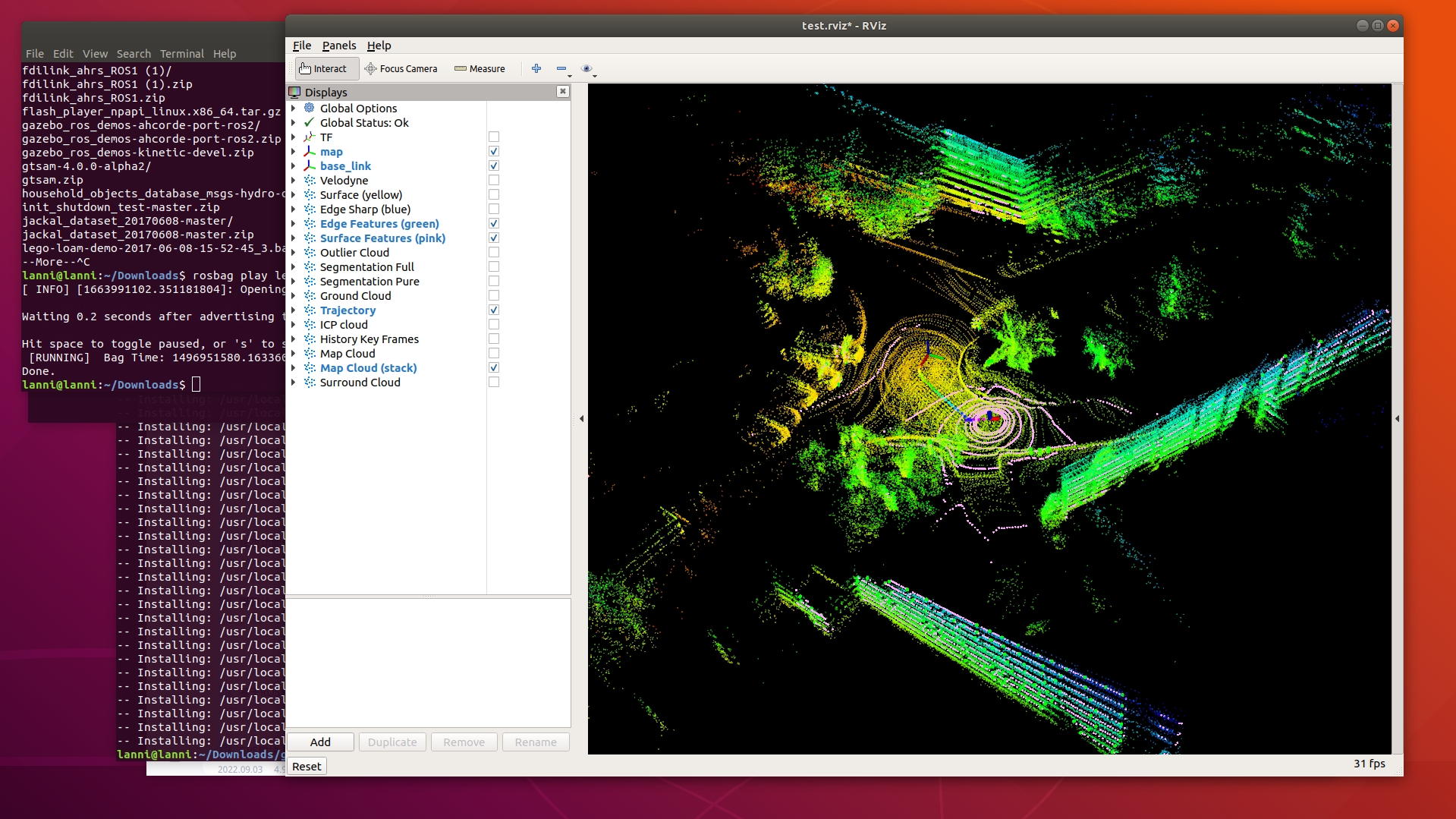Expand the History Key Frames item
This screenshot has height=819, width=1456.
pyautogui.click(x=293, y=339)
